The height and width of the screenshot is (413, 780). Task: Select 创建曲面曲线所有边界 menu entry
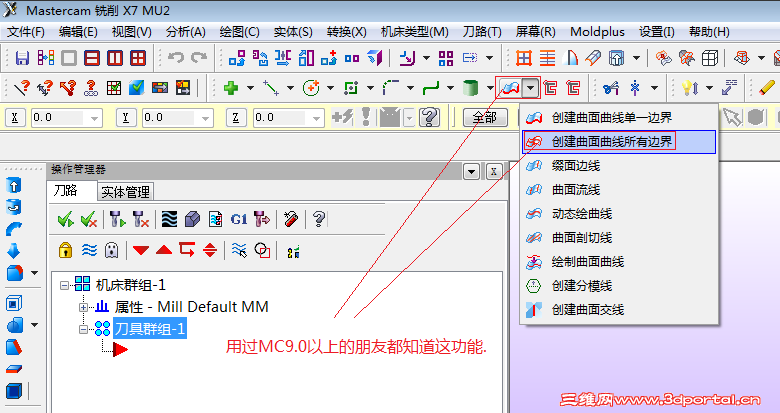click(619, 142)
